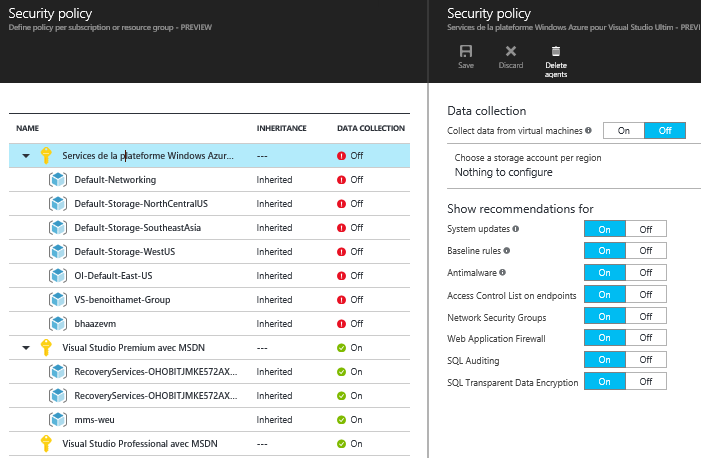Viewport: 701px width, 458px height.
Task: Click info icon beside Collect data from virtual machines
Action: (588, 130)
